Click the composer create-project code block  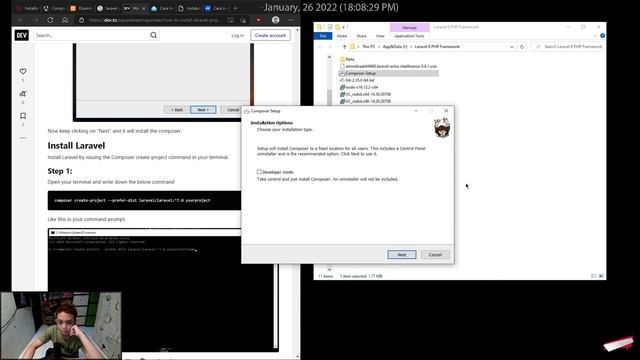[144, 200]
